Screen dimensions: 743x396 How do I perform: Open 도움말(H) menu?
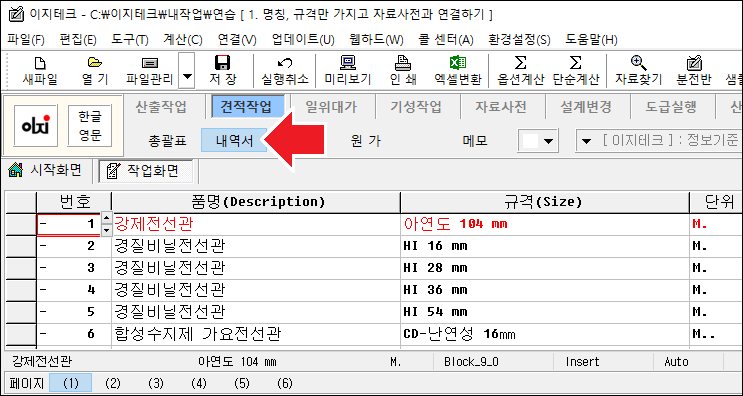(591, 39)
